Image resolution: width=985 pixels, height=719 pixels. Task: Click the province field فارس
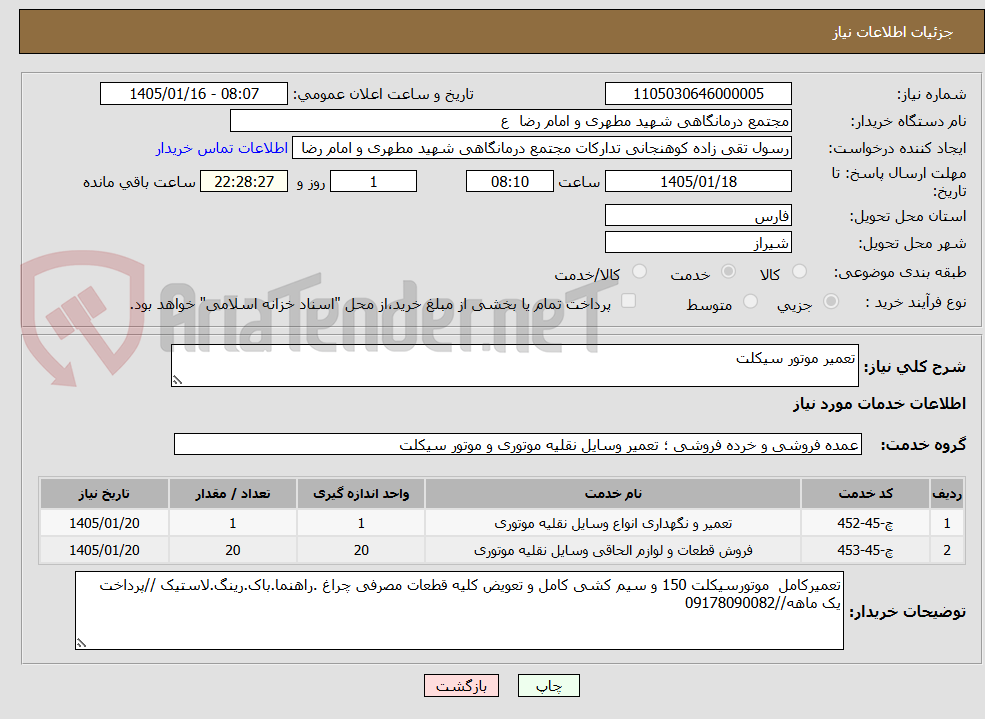[x=698, y=215]
